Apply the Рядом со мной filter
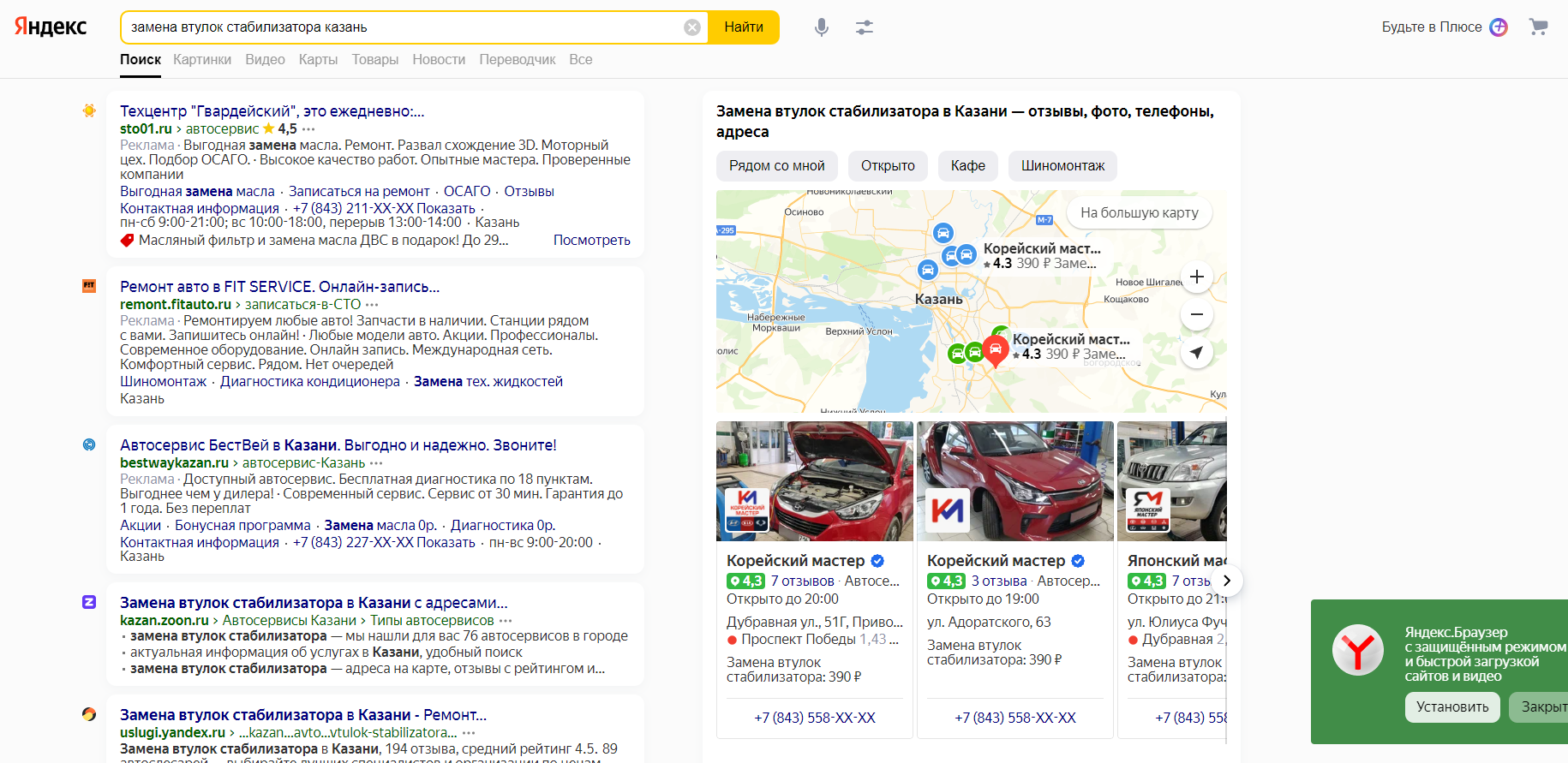The image size is (1568, 763). 777,166
